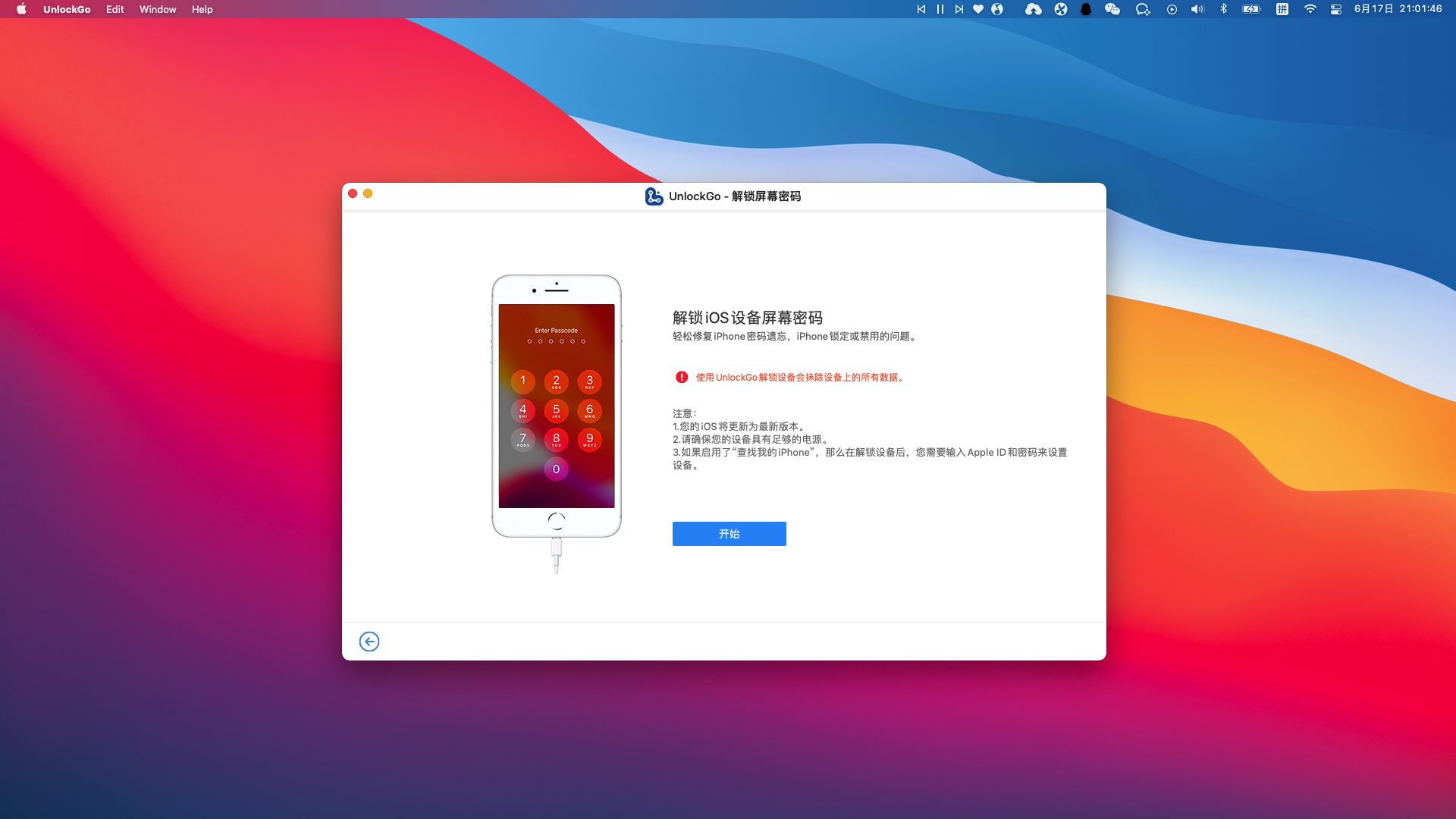1456x819 pixels.
Task: Pause music from the menu bar
Action: click(x=940, y=9)
